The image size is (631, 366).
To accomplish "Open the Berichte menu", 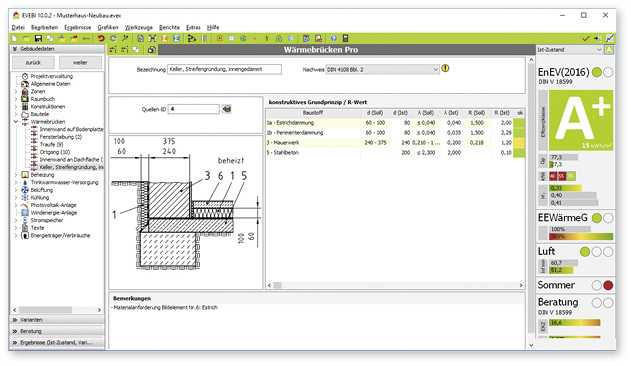I will pyautogui.click(x=169, y=27).
